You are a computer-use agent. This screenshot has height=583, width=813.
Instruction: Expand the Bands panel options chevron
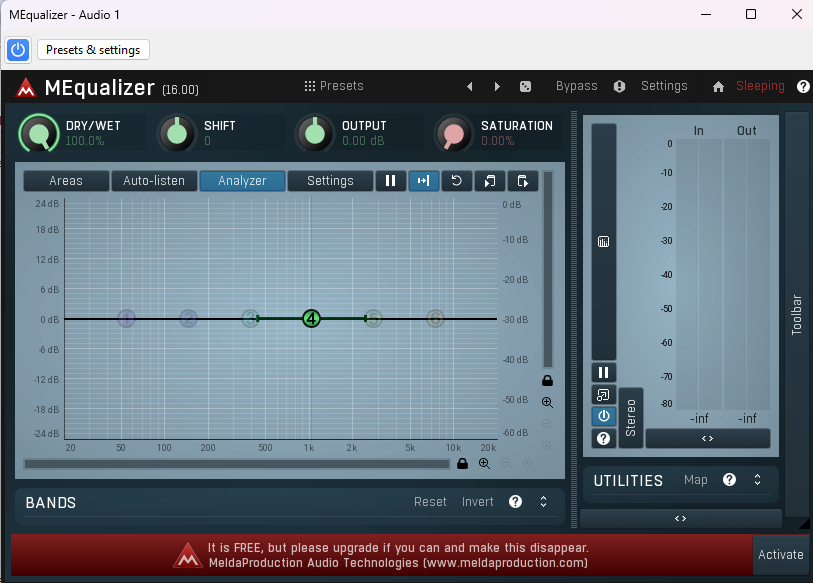pos(543,501)
